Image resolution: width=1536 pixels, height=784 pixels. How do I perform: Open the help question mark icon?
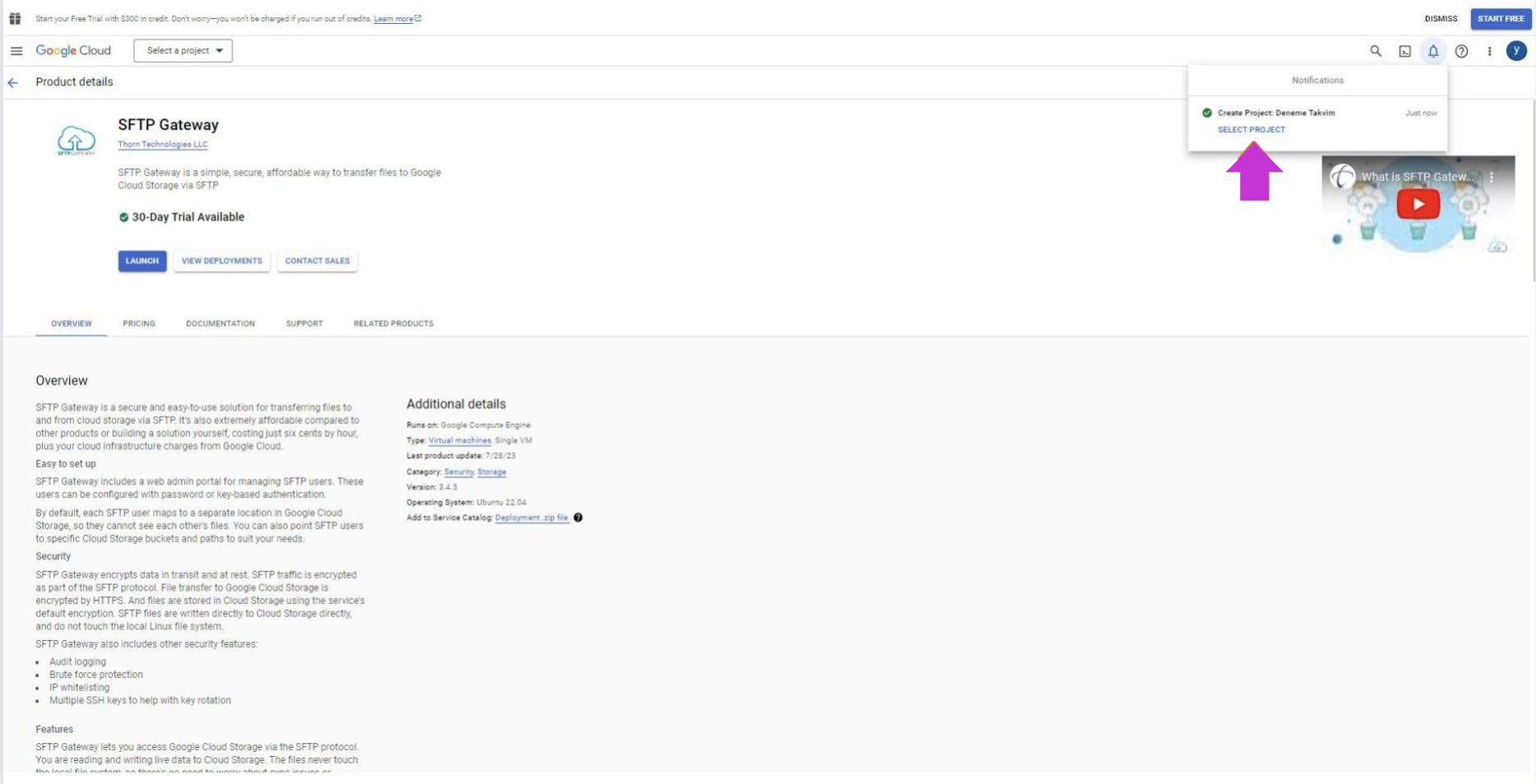1461,51
